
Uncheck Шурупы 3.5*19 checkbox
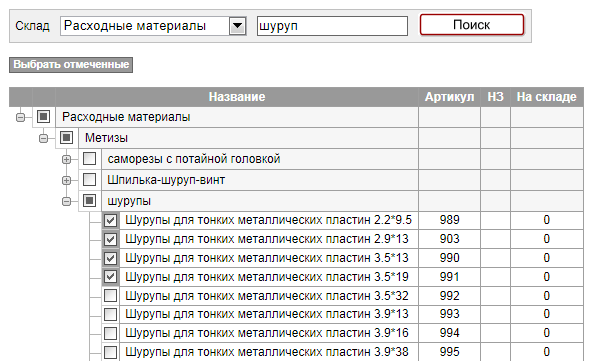(x=111, y=277)
